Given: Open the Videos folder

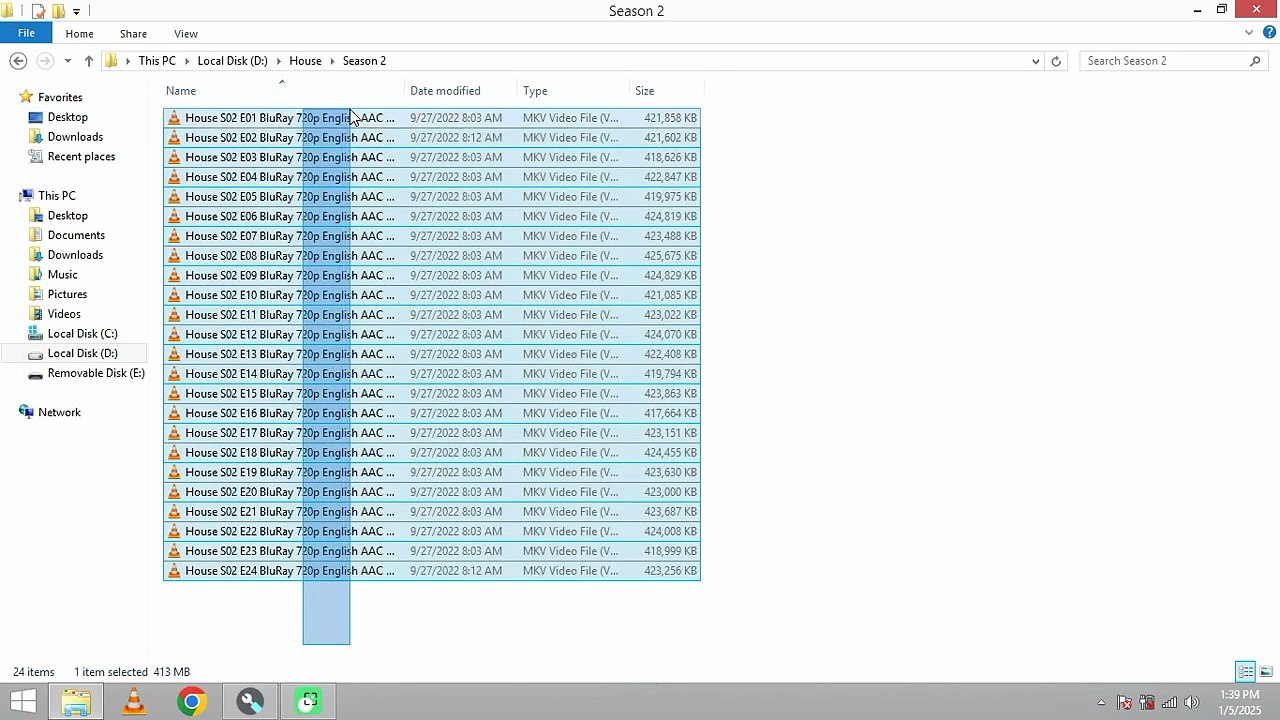Looking at the screenshot, I should [x=64, y=314].
